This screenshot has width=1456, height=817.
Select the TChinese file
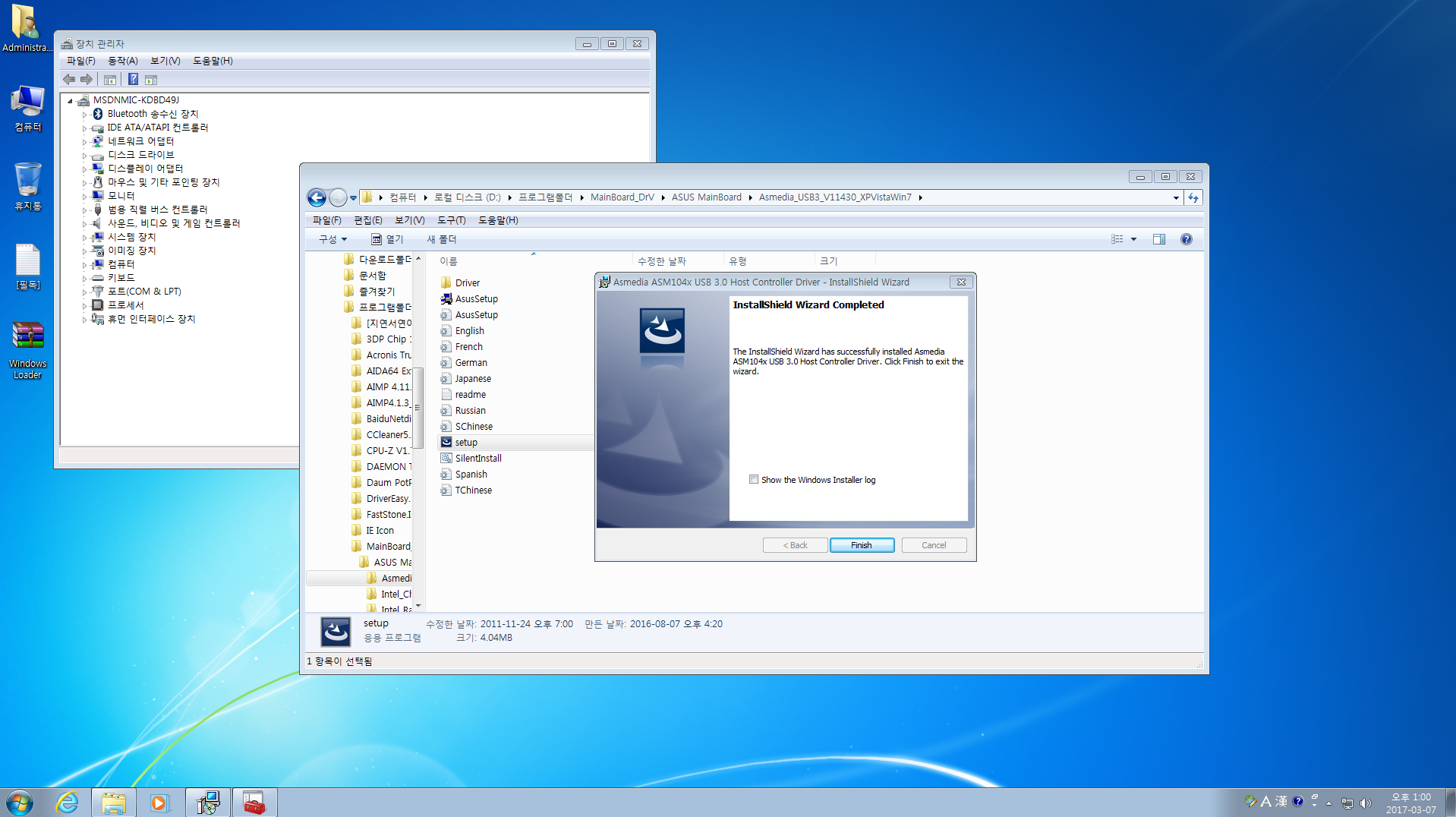(473, 490)
